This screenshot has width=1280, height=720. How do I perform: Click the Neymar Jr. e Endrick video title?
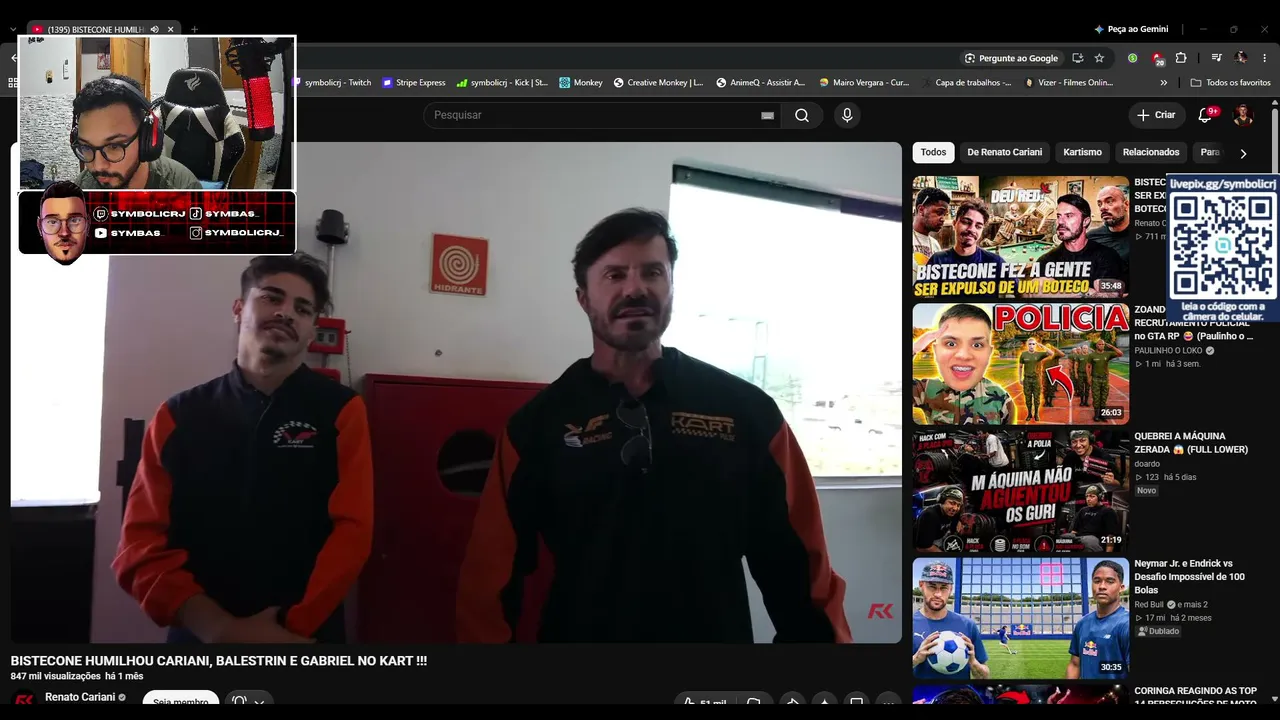click(1189, 577)
